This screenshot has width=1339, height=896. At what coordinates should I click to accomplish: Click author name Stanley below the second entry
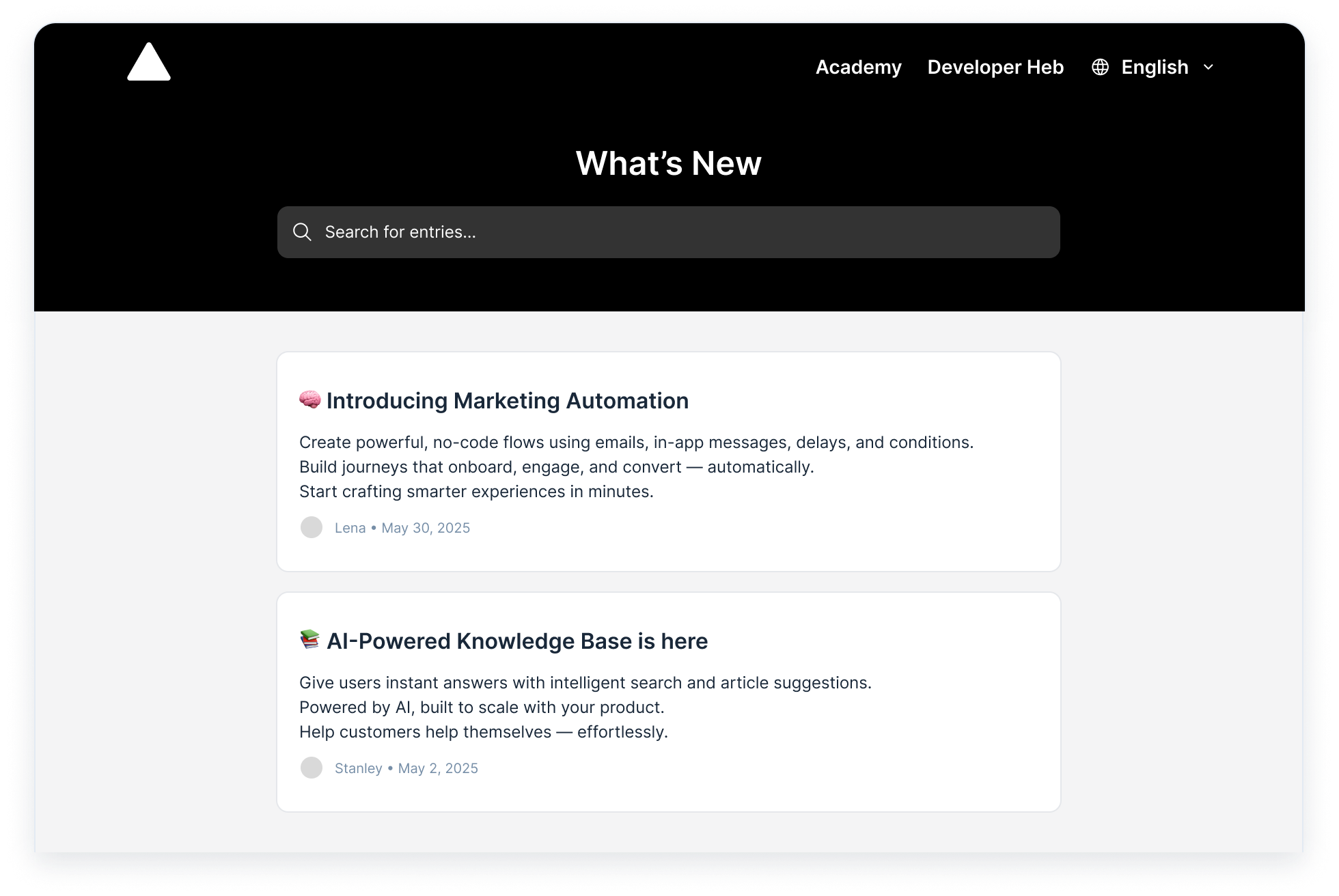(x=358, y=768)
